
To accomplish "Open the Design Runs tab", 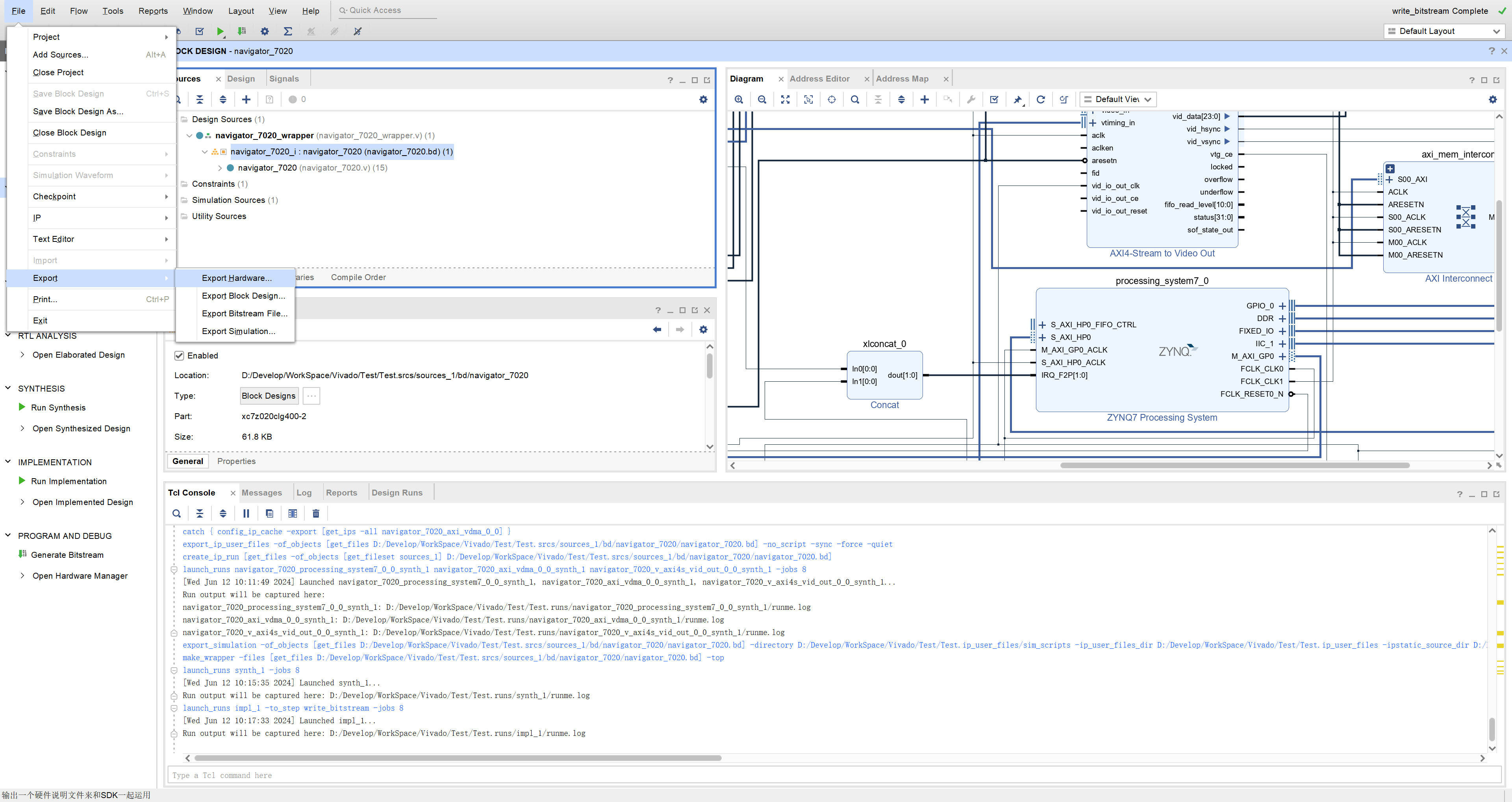I will (397, 493).
